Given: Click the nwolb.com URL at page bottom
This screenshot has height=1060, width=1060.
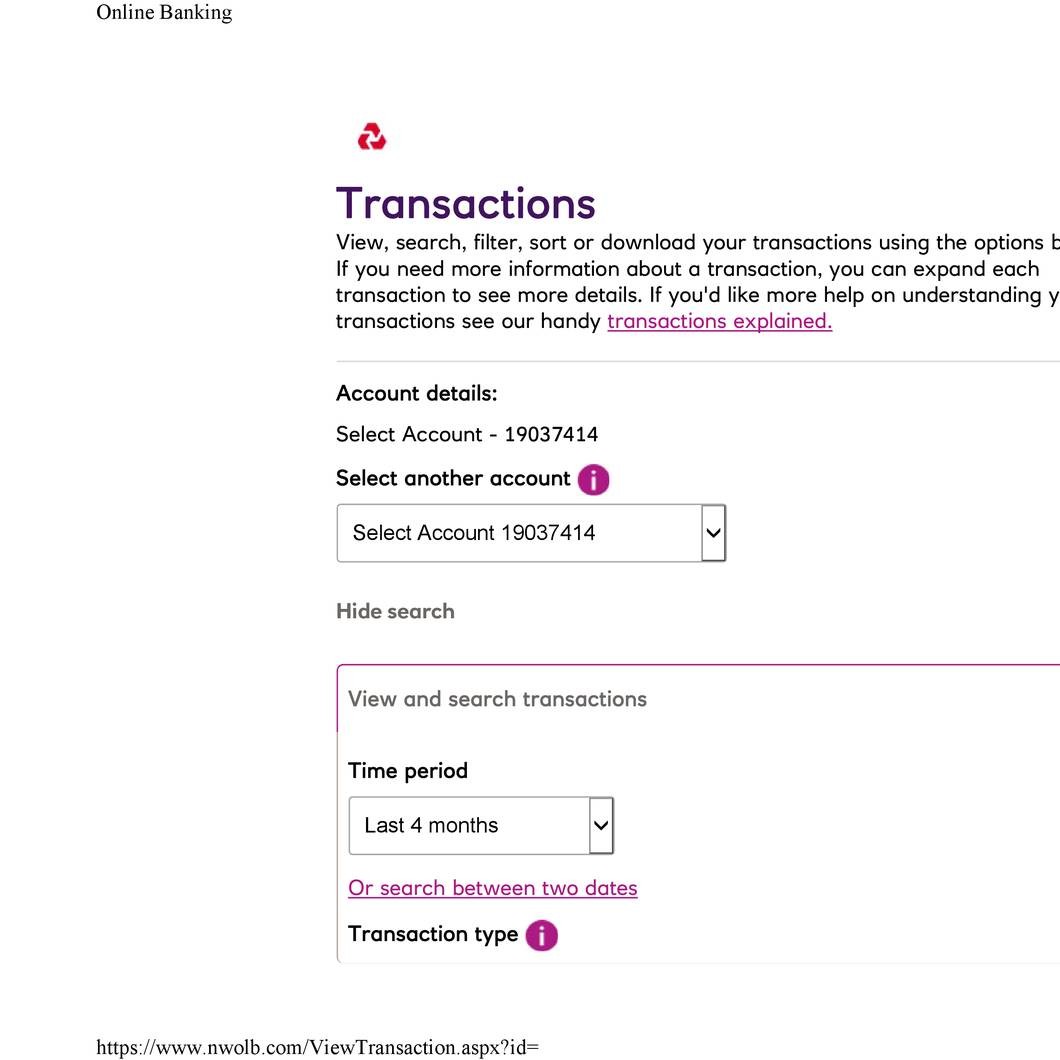Looking at the screenshot, I should tap(317, 1047).
